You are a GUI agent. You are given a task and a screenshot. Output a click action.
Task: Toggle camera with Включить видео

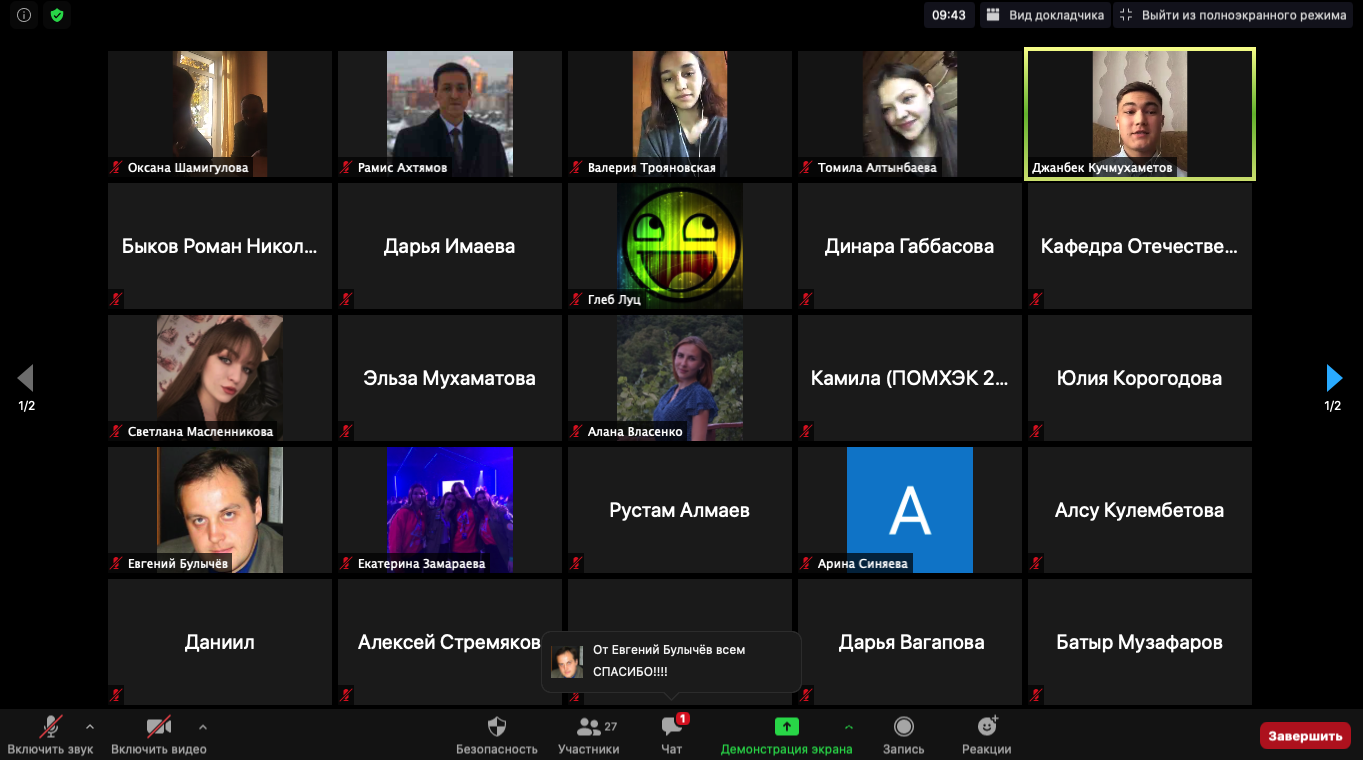coord(158,727)
